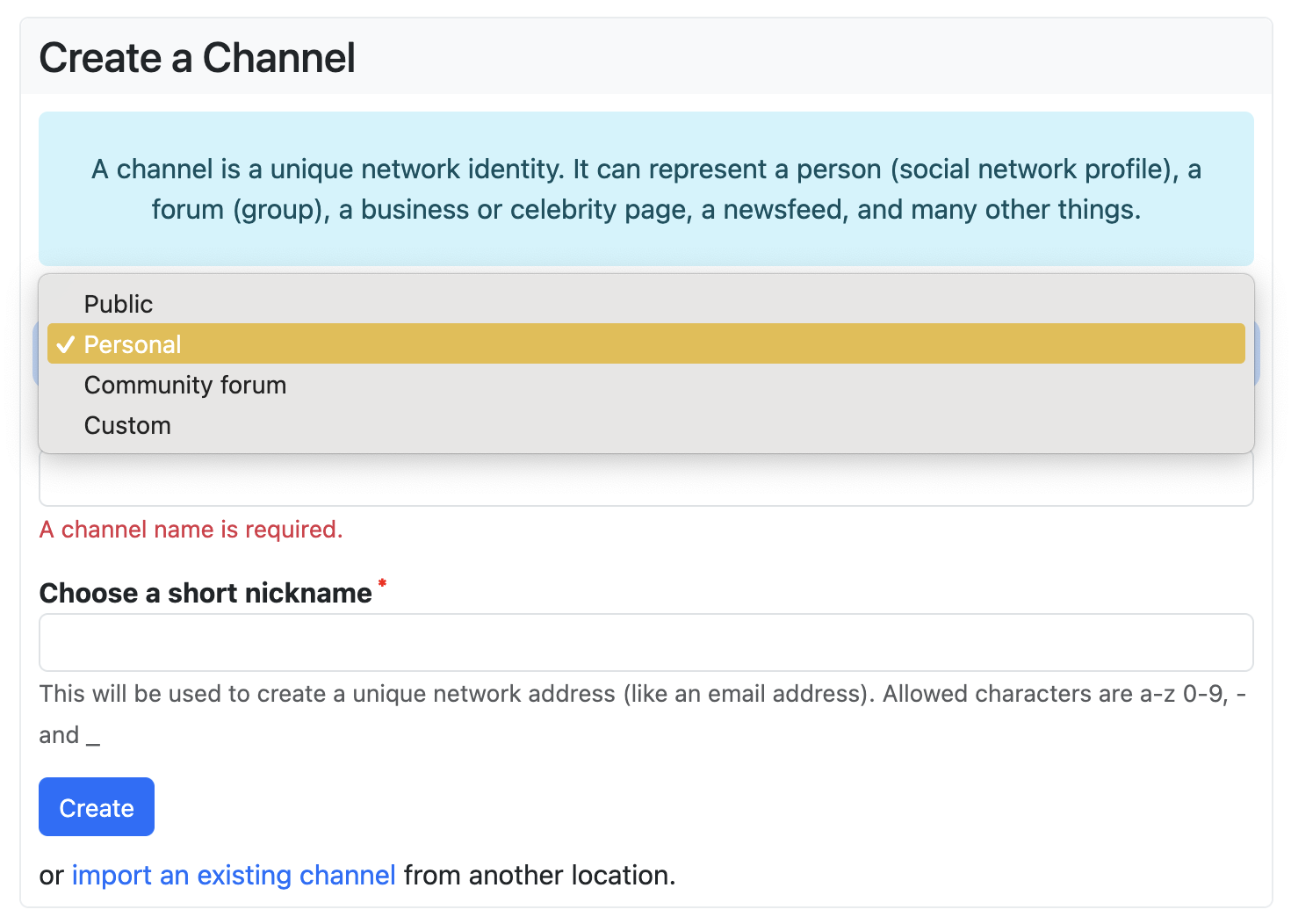Select the Public channel type option
This screenshot has height=924, width=1291.
click(646, 304)
